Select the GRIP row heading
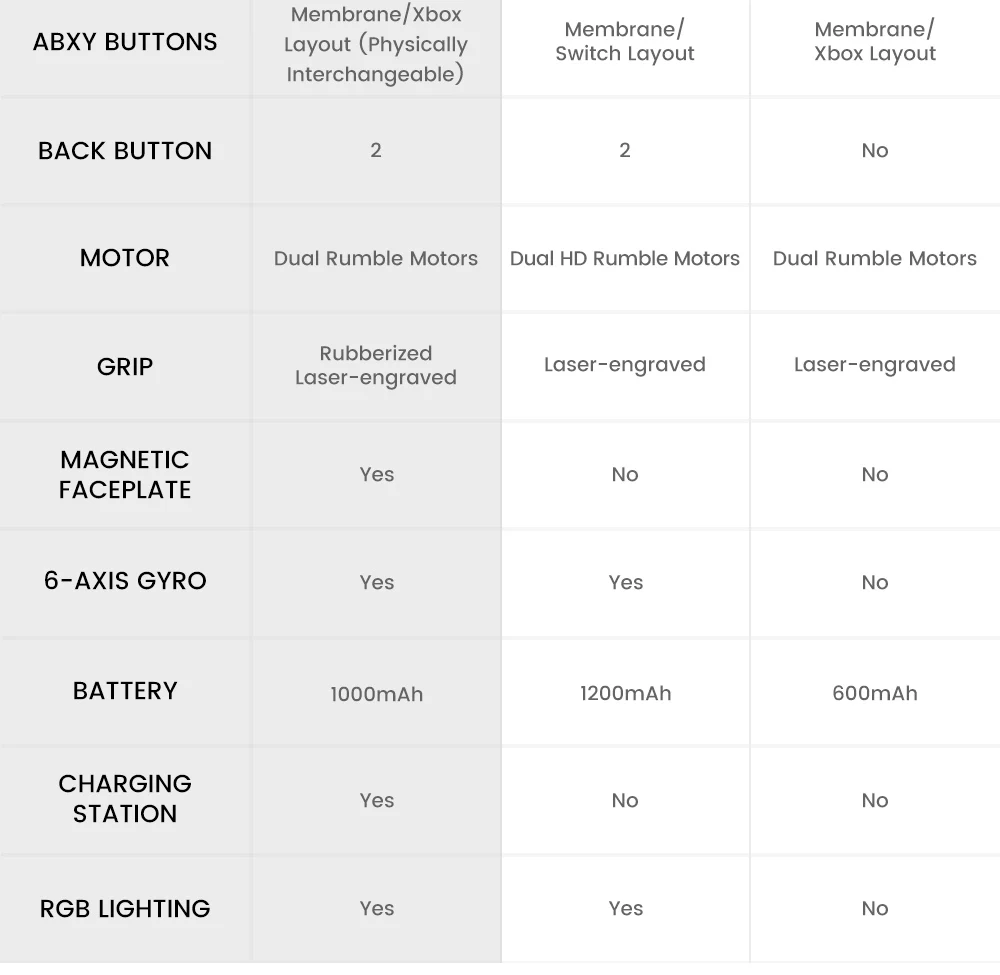This screenshot has height=975, width=1000. pyautogui.click(x=125, y=366)
